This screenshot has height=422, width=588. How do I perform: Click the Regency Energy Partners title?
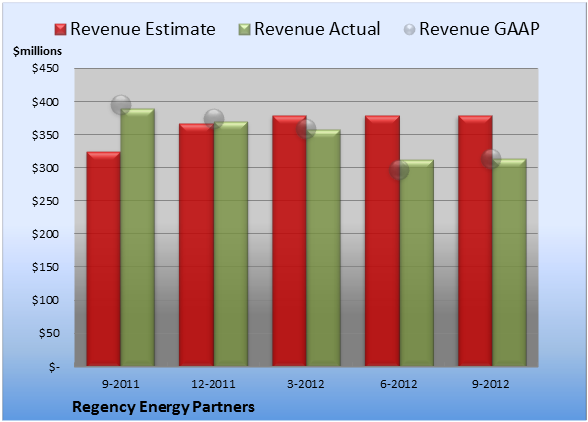tap(163, 407)
